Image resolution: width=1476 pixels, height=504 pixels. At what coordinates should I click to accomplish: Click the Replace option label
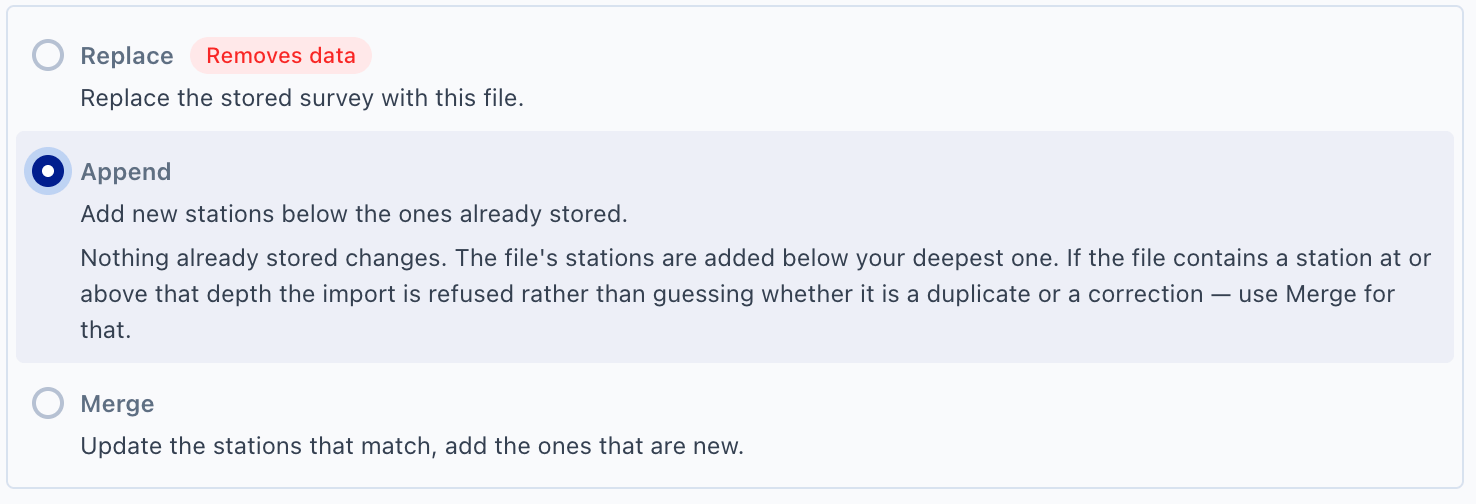(127, 56)
